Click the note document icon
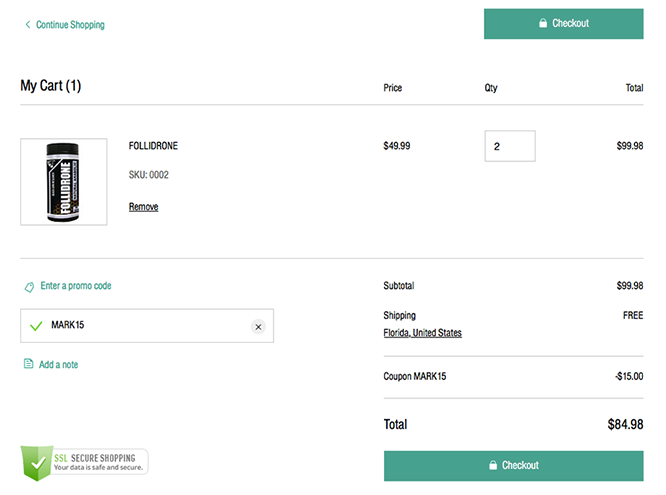Image resolution: width=666 pixels, height=495 pixels. click(28, 363)
